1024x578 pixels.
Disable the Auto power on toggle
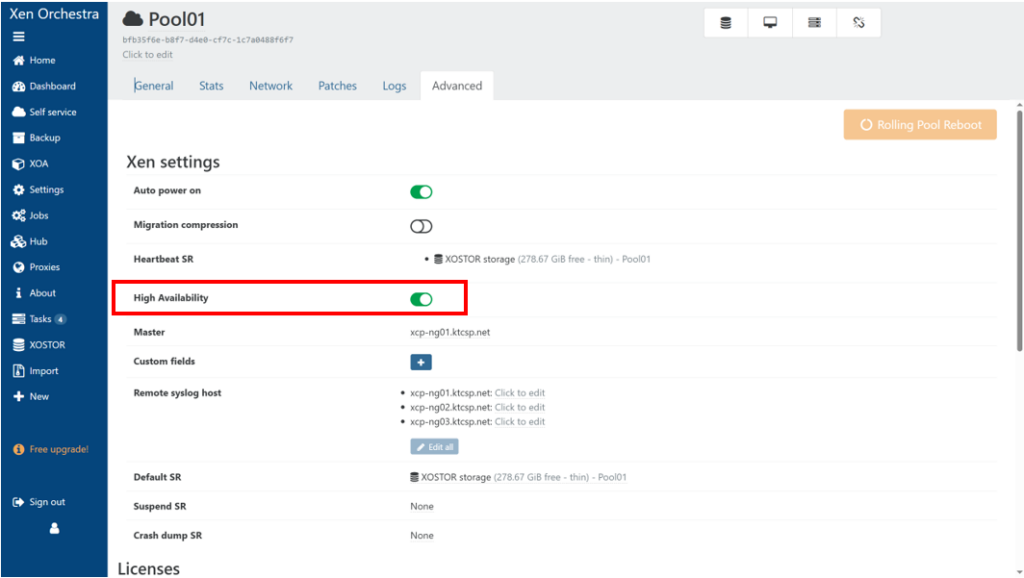421,191
